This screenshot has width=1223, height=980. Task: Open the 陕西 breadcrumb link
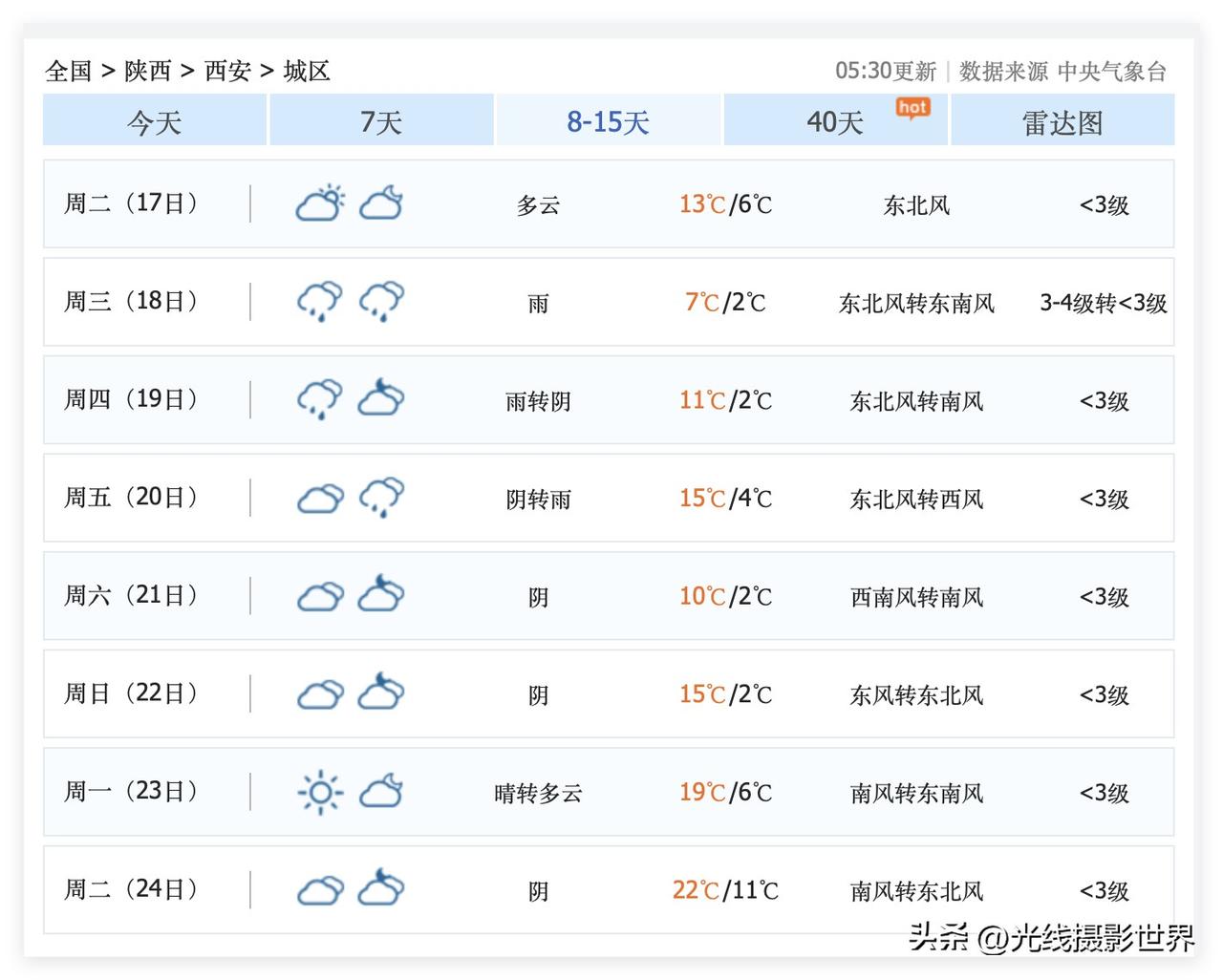148,71
